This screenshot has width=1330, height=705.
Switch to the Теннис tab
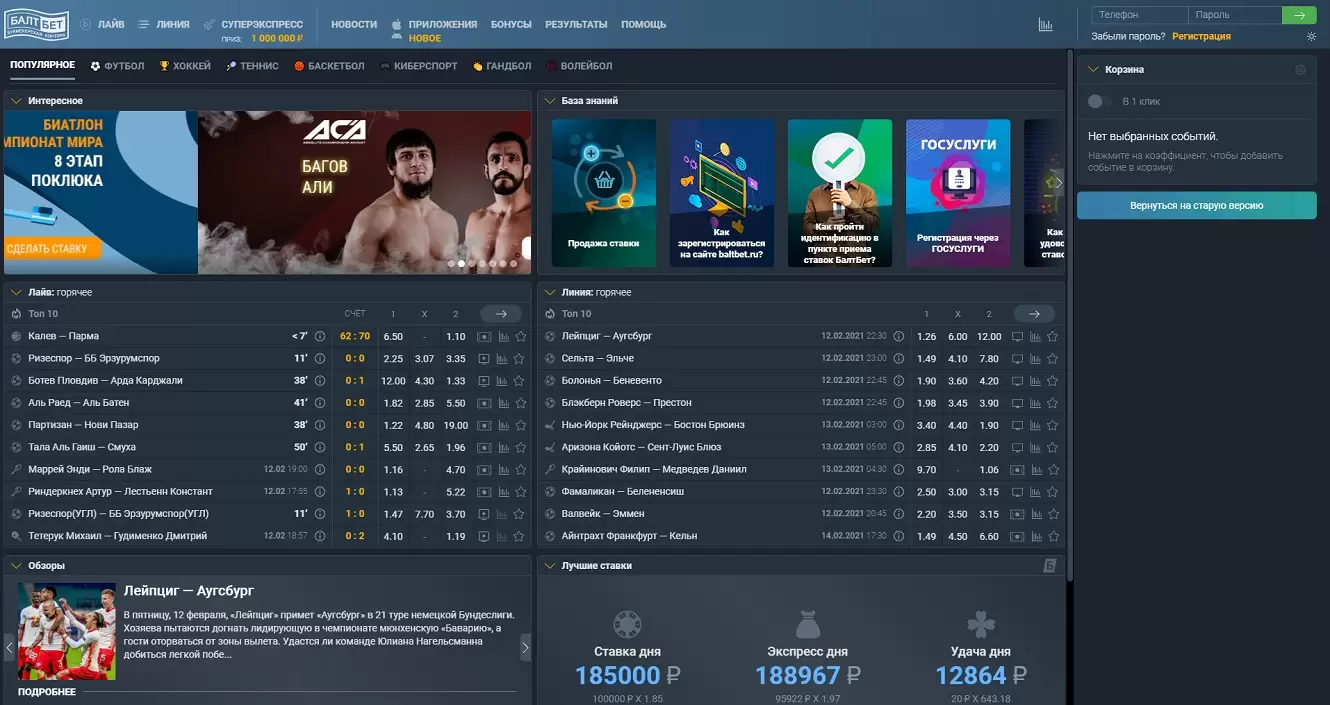[253, 66]
